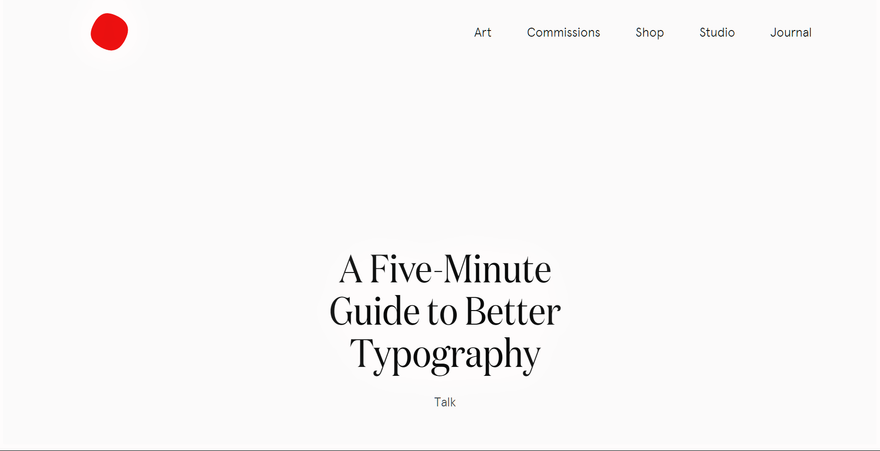Open the Talk tag below the headline
880x451 pixels.
click(444, 402)
